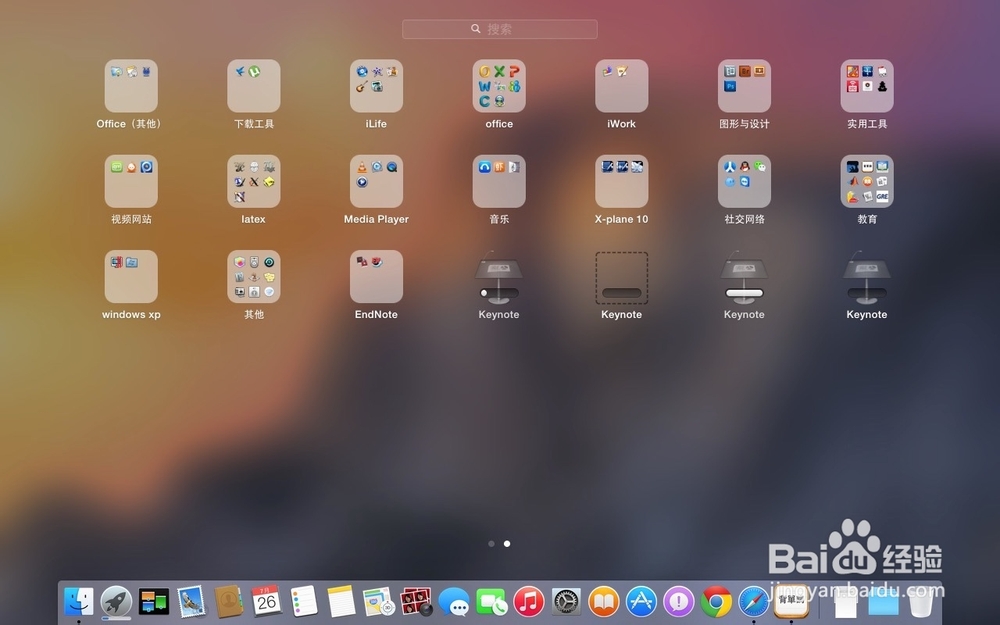Image resolution: width=1000 pixels, height=625 pixels.
Task: Open the 音乐 folder
Action: point(498,180)
